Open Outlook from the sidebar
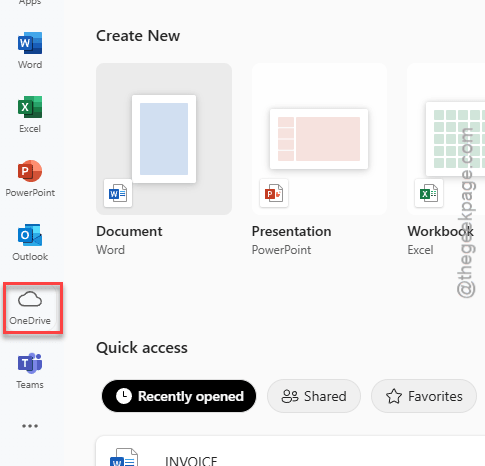The width and height of the screenshot is (485, 466). 30,242
